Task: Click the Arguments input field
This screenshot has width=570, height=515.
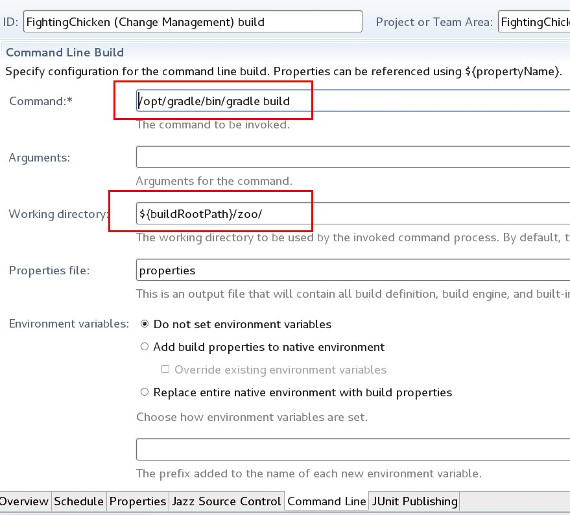Action: (353, 157)
